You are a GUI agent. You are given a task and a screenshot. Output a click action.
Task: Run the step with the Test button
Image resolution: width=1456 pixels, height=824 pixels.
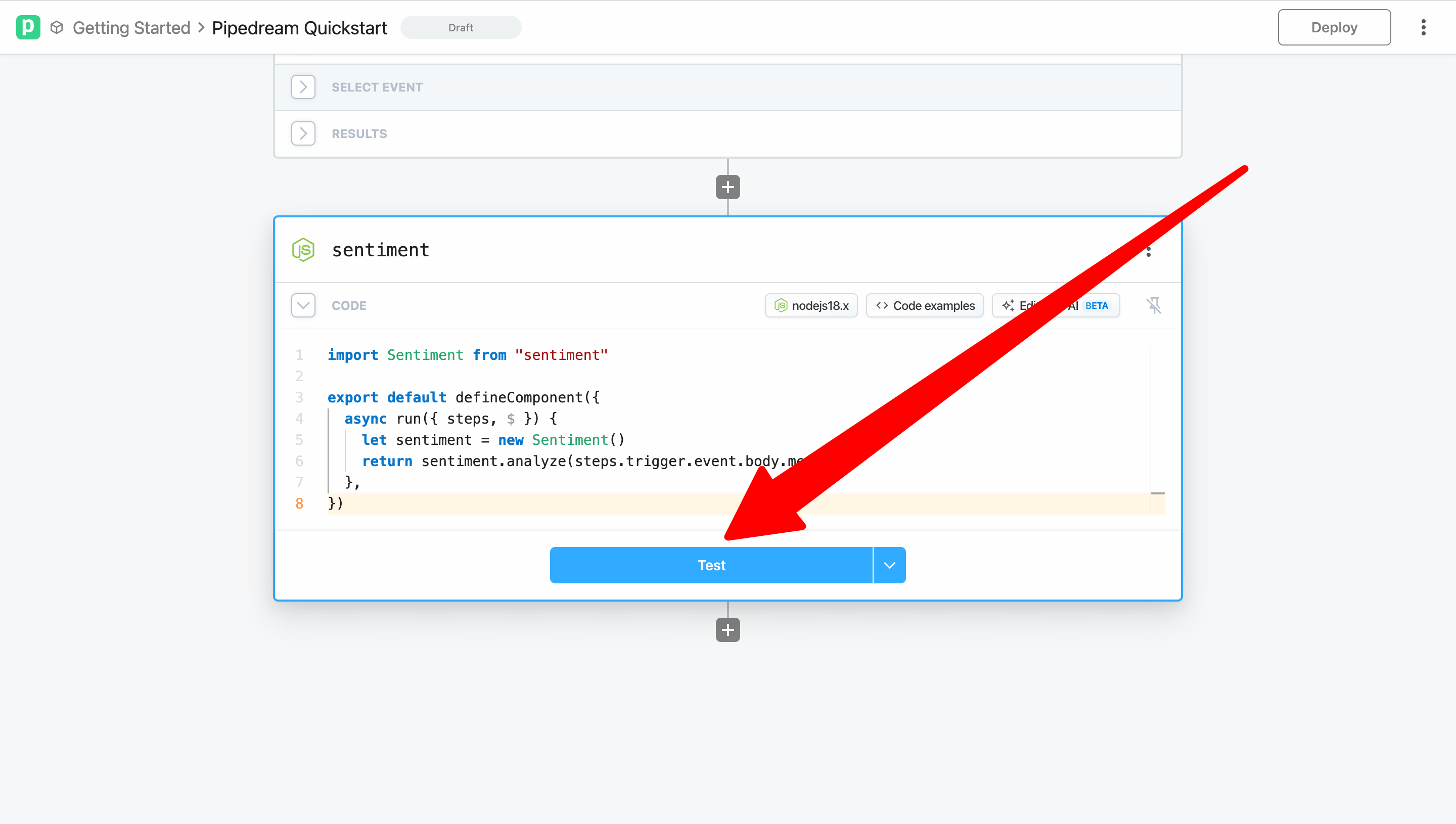tap(711, 564)
